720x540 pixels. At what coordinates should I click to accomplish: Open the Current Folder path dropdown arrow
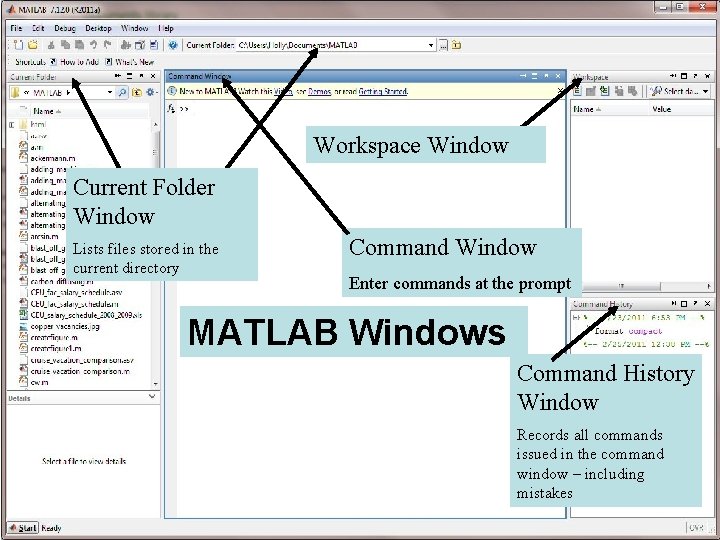point(431,45)
